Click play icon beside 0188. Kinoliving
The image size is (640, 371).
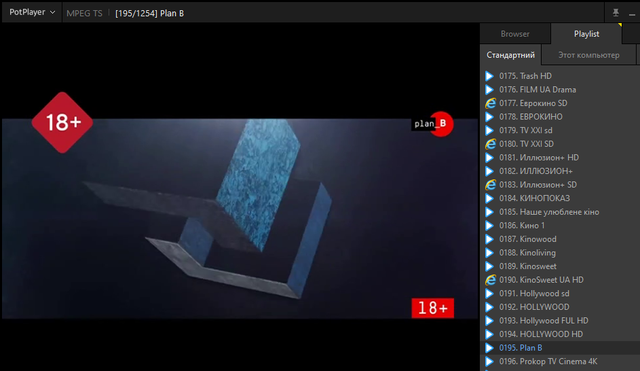489,253
